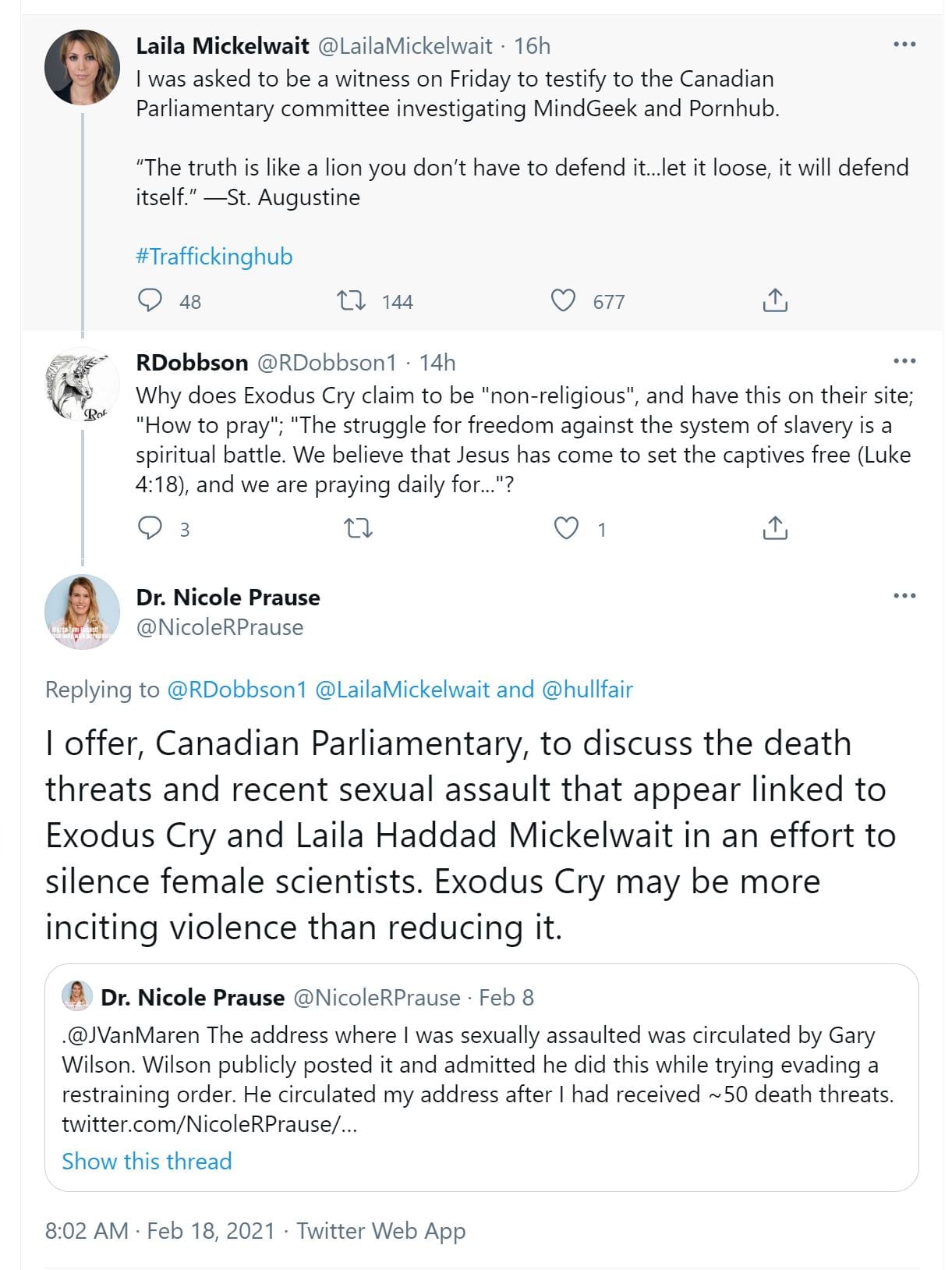View Laila Mickelwait's profile picture
Image resolution: width=952 pixels, height=1270 pixels.
coord(83,68)
